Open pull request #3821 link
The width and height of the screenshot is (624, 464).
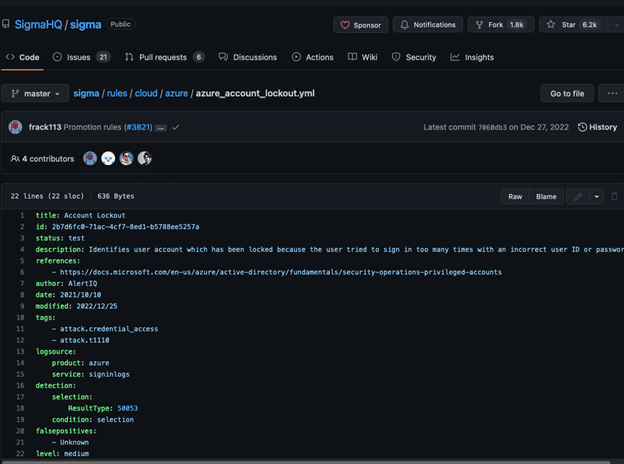(x=138, y=128)
